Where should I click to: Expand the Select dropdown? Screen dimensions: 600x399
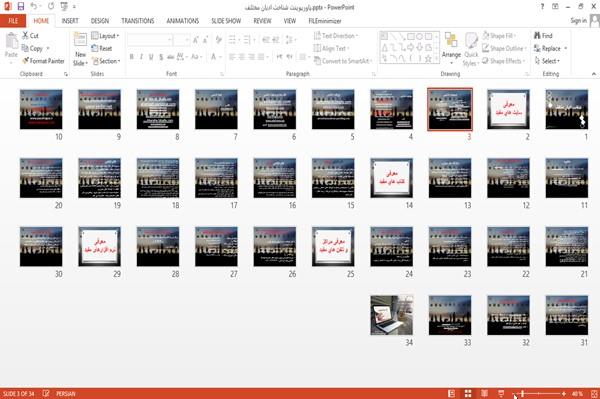click(x=547, y=61)
